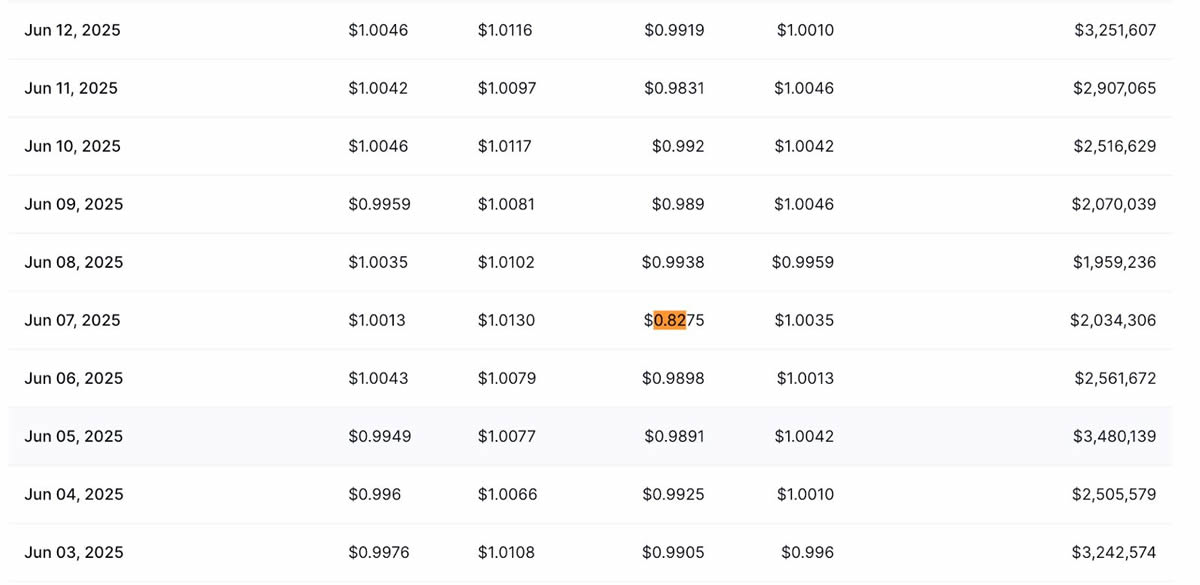
Task: Click the $0.9949 value for Jun 05
Action: coord(379,436)
